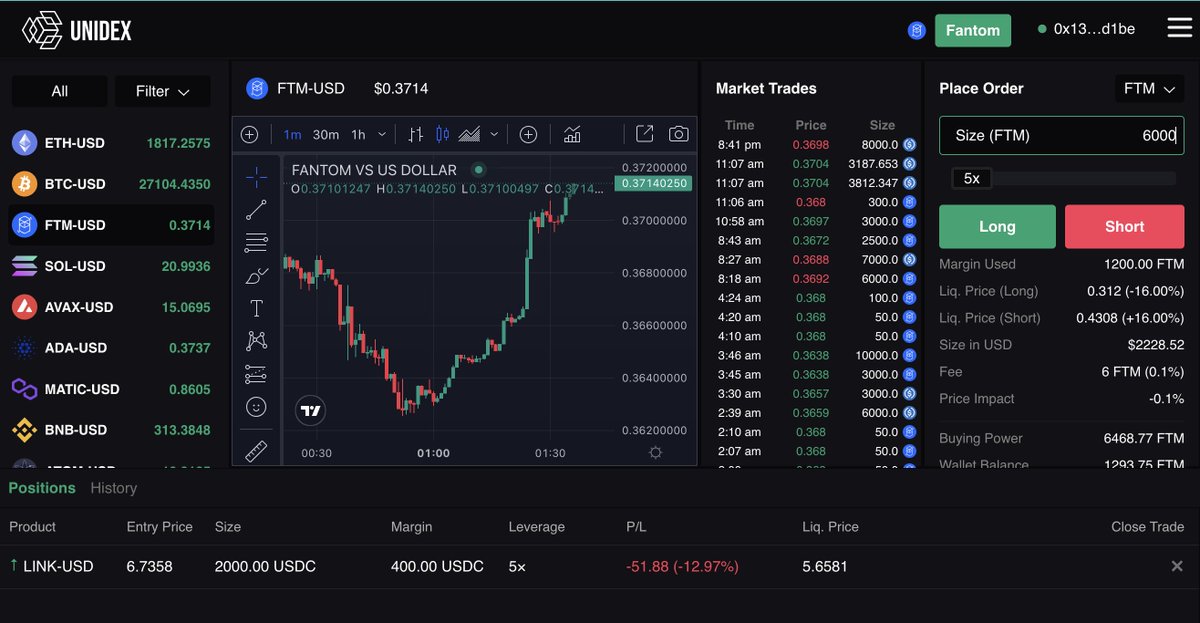Click the $0.3714 header price
This screenshot has width=1200, height=623.
(x=401, y=88)
